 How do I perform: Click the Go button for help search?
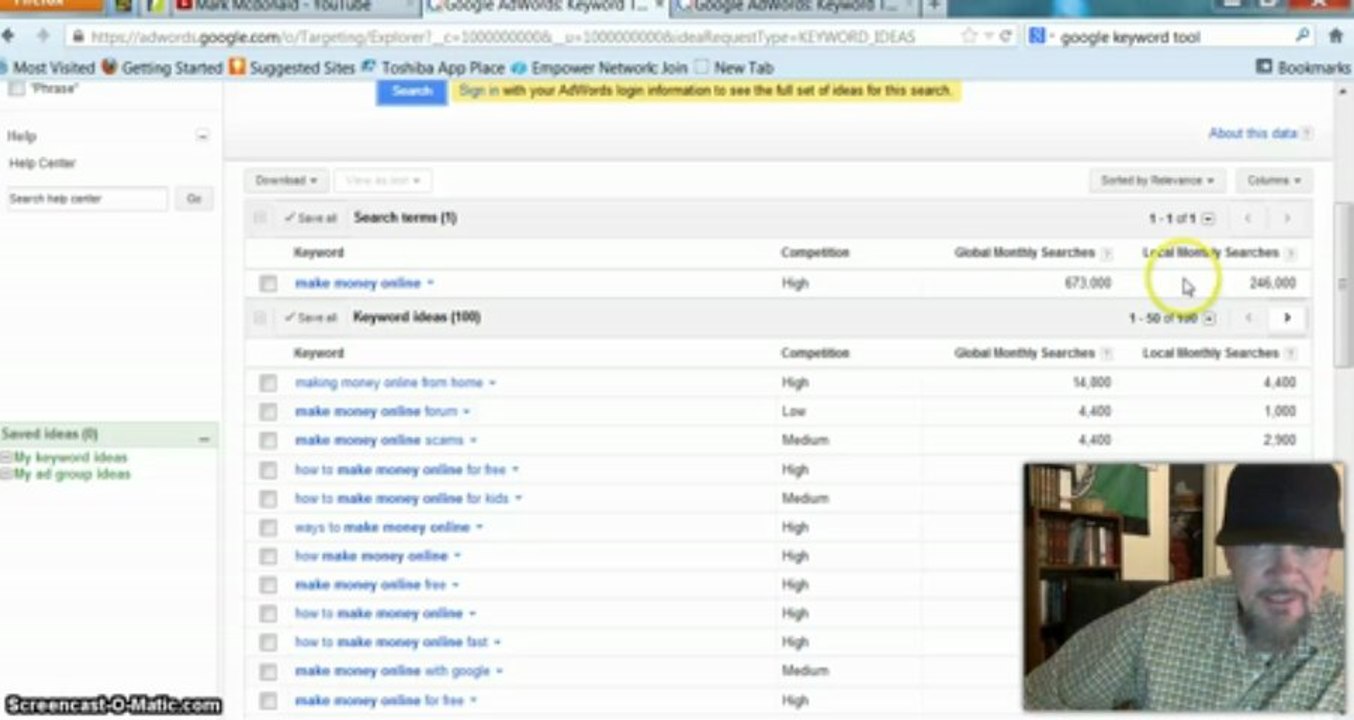194,199
